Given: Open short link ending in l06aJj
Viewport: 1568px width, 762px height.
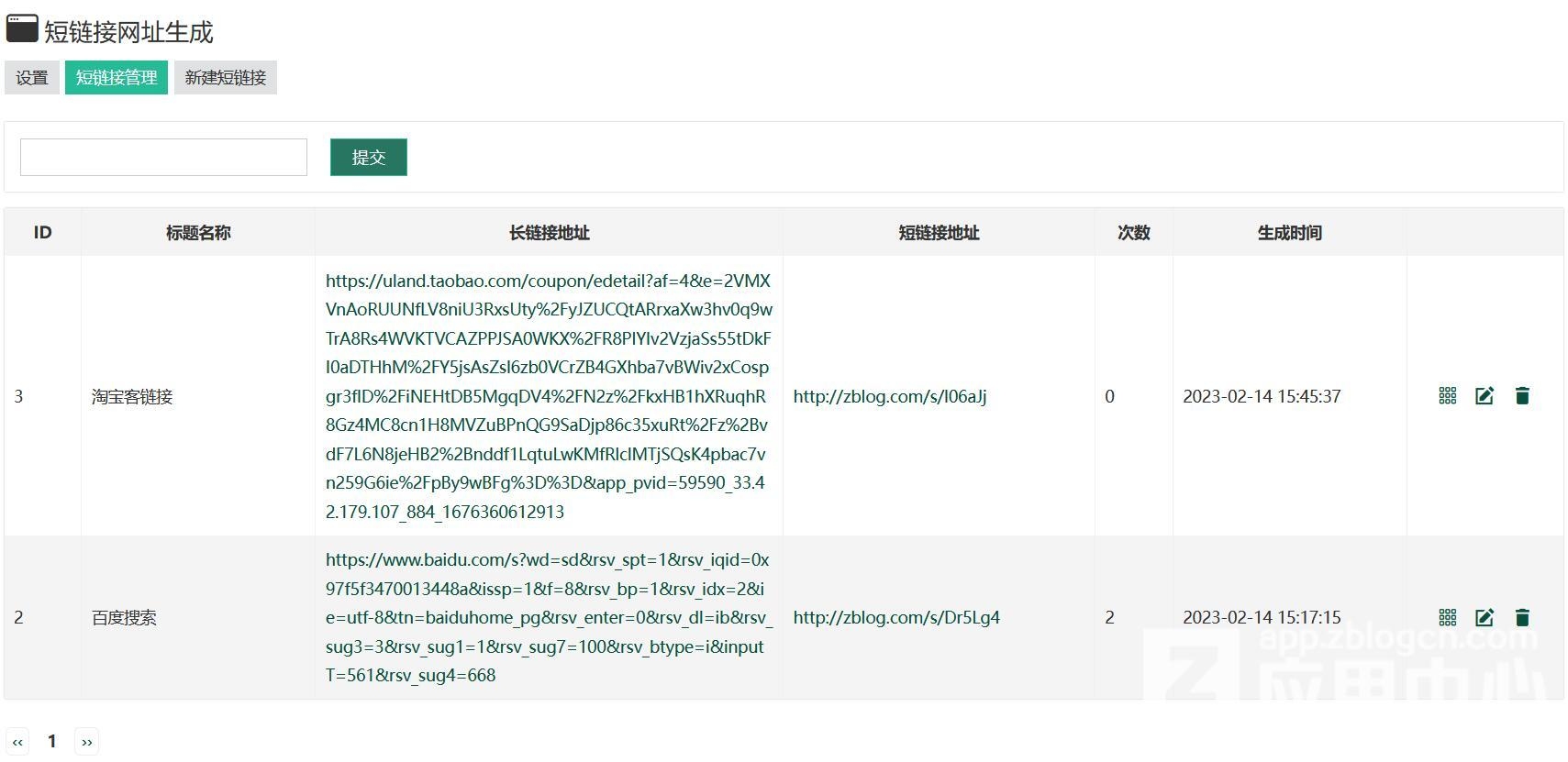Looking at the screenshot, I should point(889,397).
